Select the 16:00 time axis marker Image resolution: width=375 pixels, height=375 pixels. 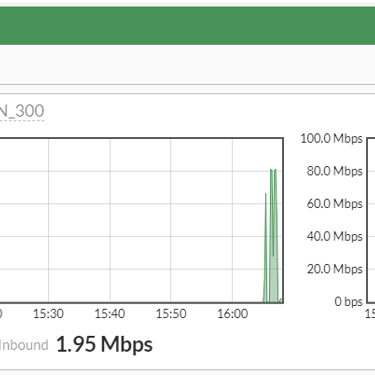coord(233,314)
